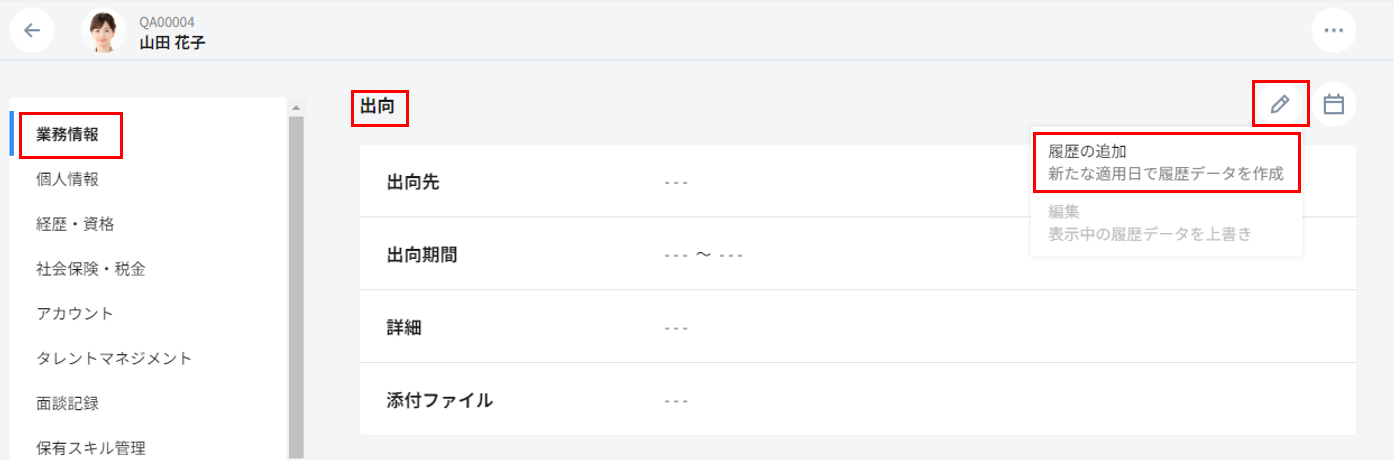Open 業務情報 in the sidebar
Screen dimensions: 1394x460
(68, 135)
